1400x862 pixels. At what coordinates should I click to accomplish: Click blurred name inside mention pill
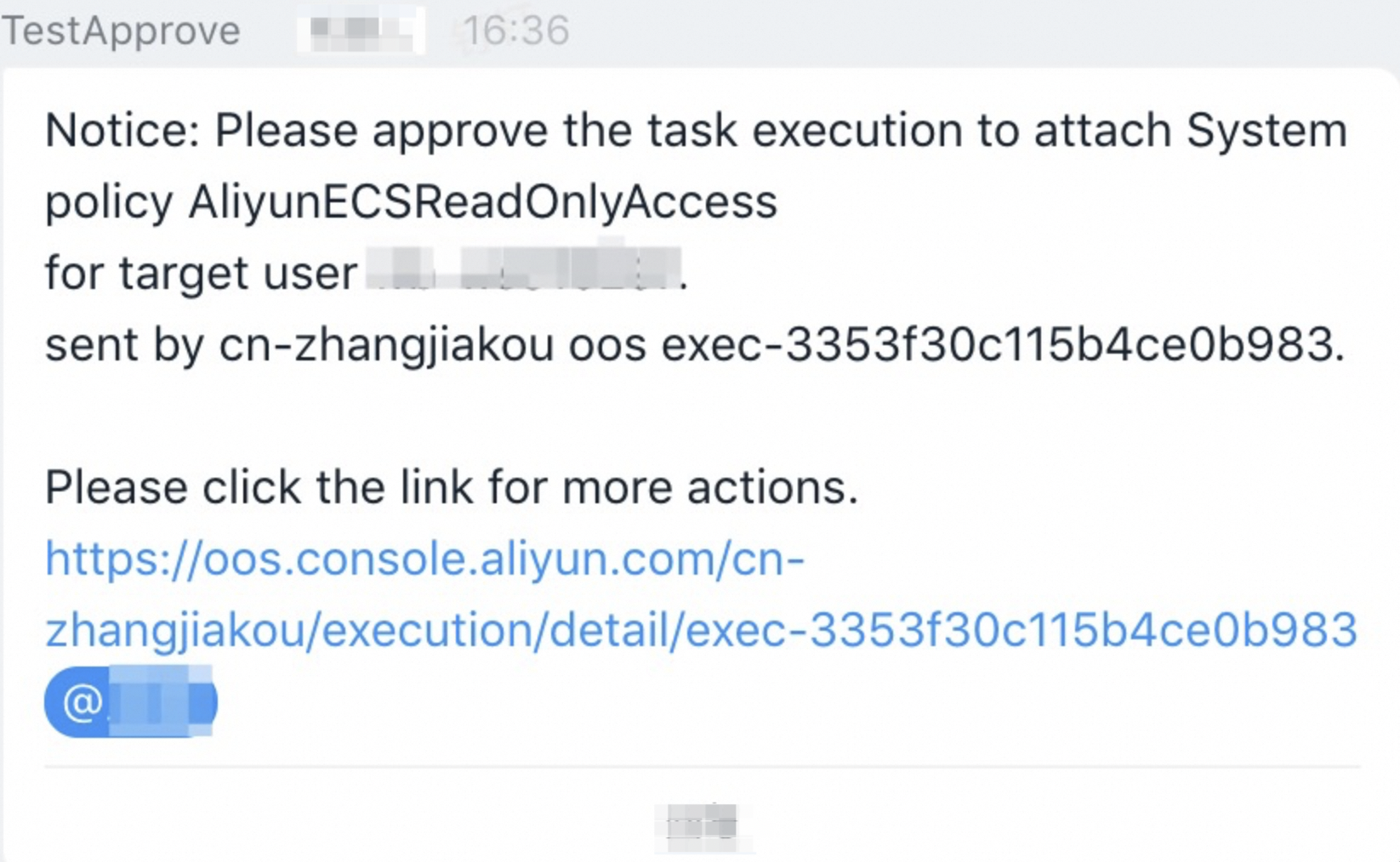[162, 702]
